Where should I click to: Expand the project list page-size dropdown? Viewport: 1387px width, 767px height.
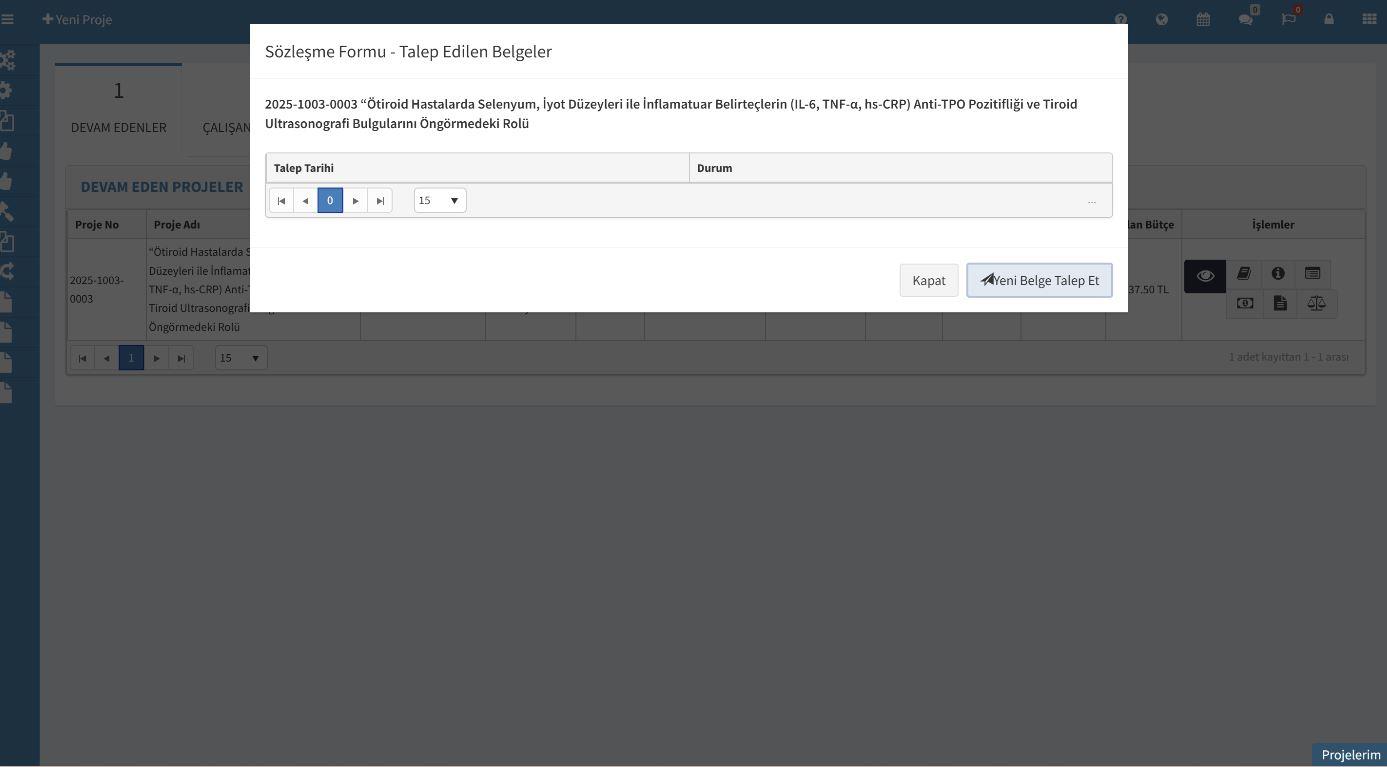pos(241,358)
